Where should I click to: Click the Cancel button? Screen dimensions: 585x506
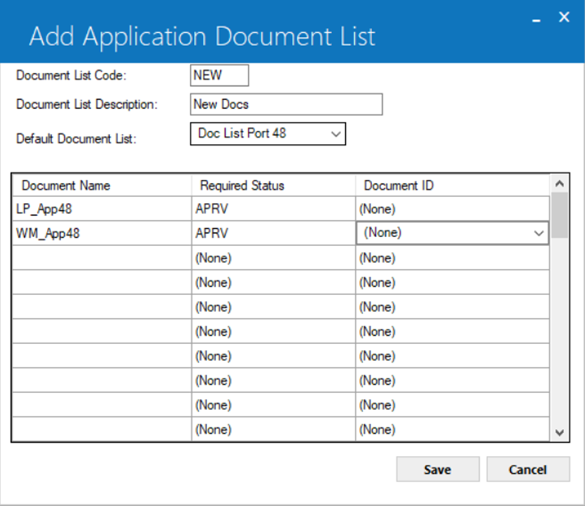[528, 469]
